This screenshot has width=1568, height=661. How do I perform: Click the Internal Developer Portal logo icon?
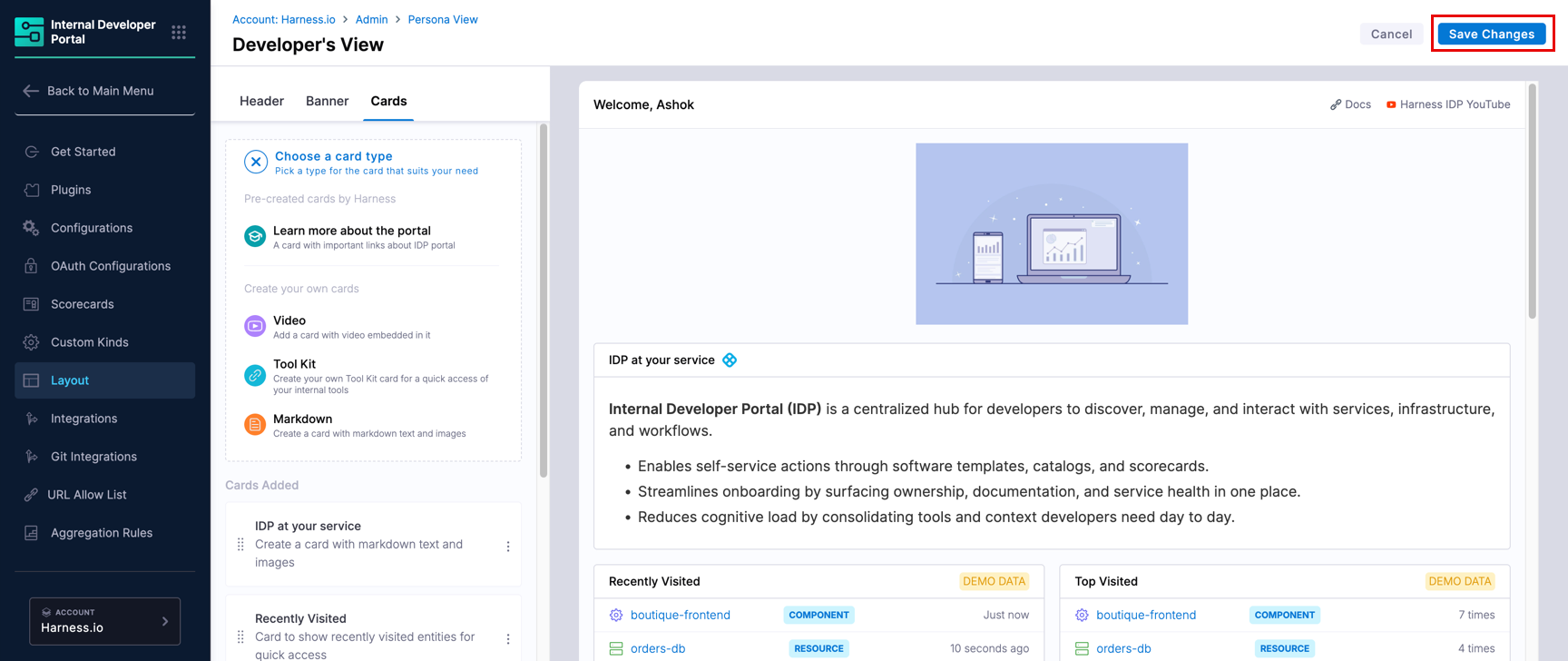click(29, 32)
